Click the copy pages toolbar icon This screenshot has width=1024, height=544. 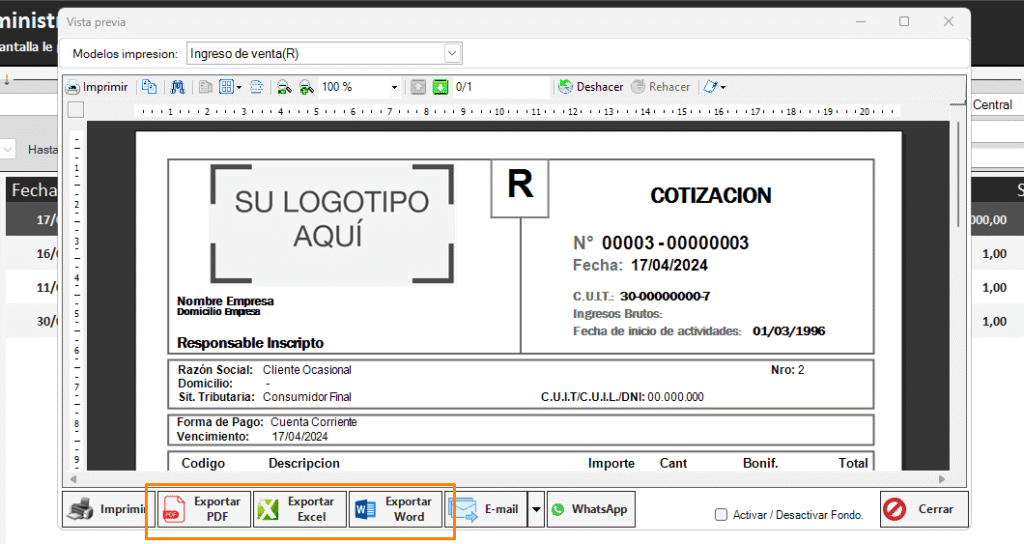[148, 87]
